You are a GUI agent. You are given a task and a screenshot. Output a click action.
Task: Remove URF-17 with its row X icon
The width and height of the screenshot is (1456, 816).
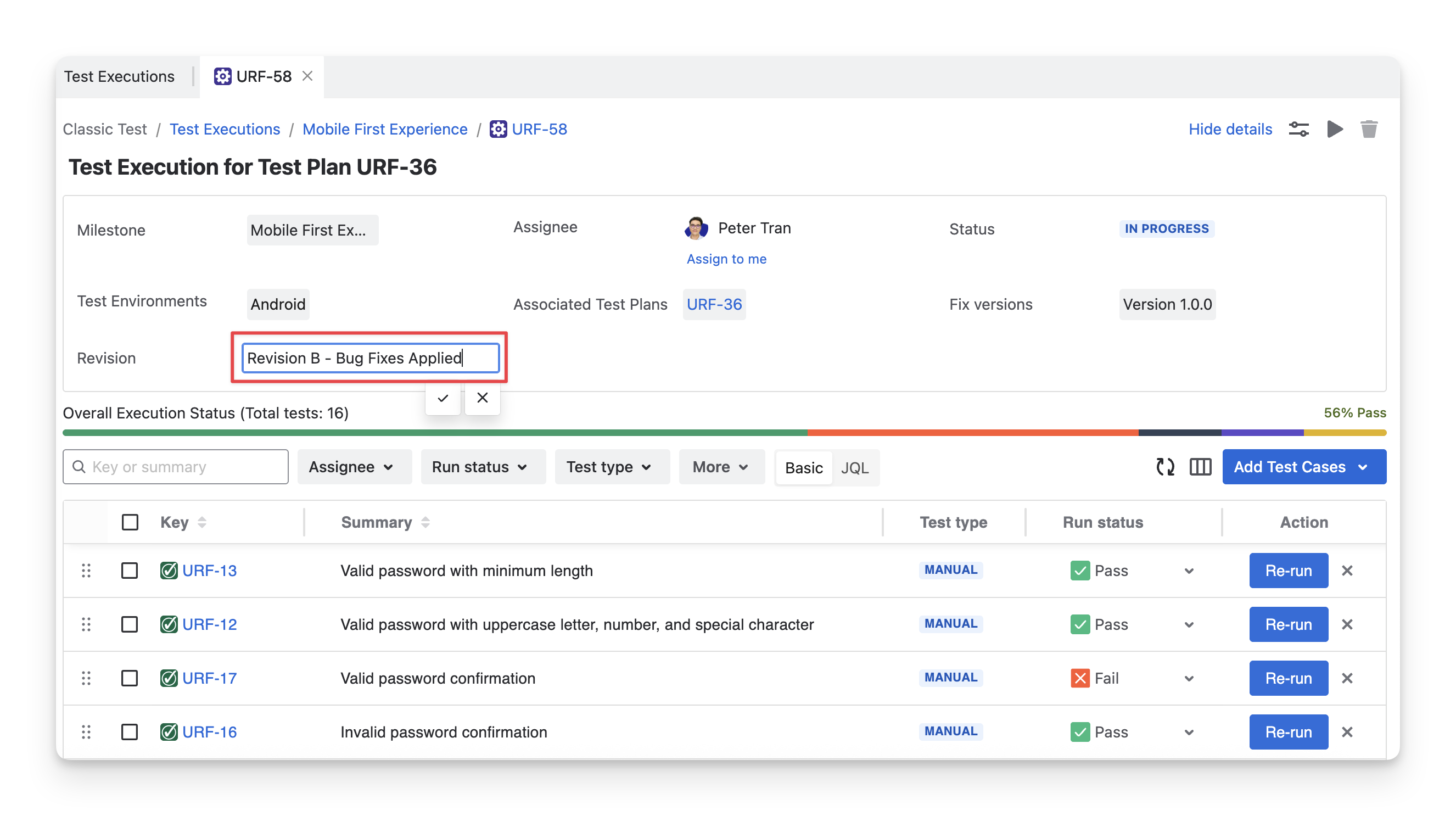tap(1347, 678)
